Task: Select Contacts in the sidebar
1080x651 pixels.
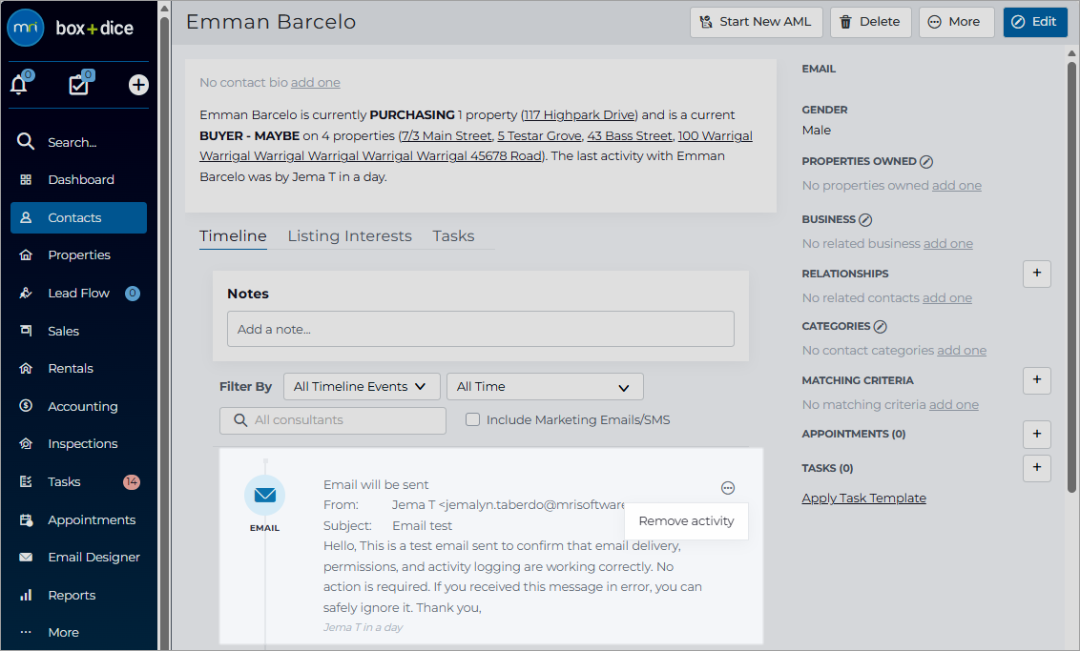Action: [79, 218]
